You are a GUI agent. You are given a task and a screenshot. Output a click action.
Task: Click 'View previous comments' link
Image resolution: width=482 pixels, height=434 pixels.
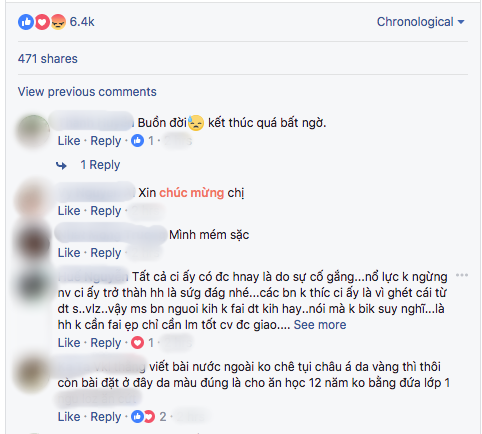point(87,92)
